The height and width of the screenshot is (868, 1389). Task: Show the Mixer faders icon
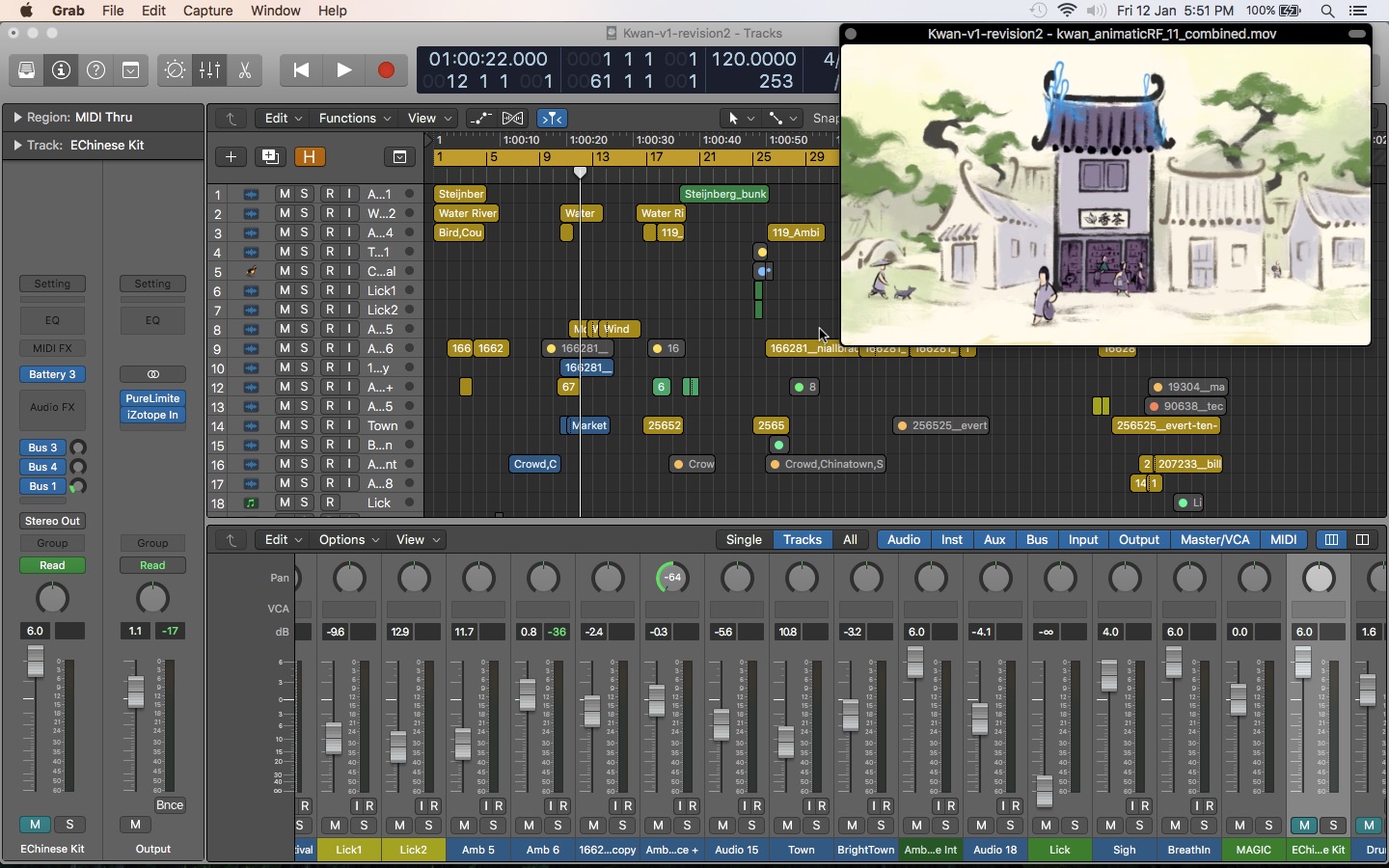[x=209, y=69]
